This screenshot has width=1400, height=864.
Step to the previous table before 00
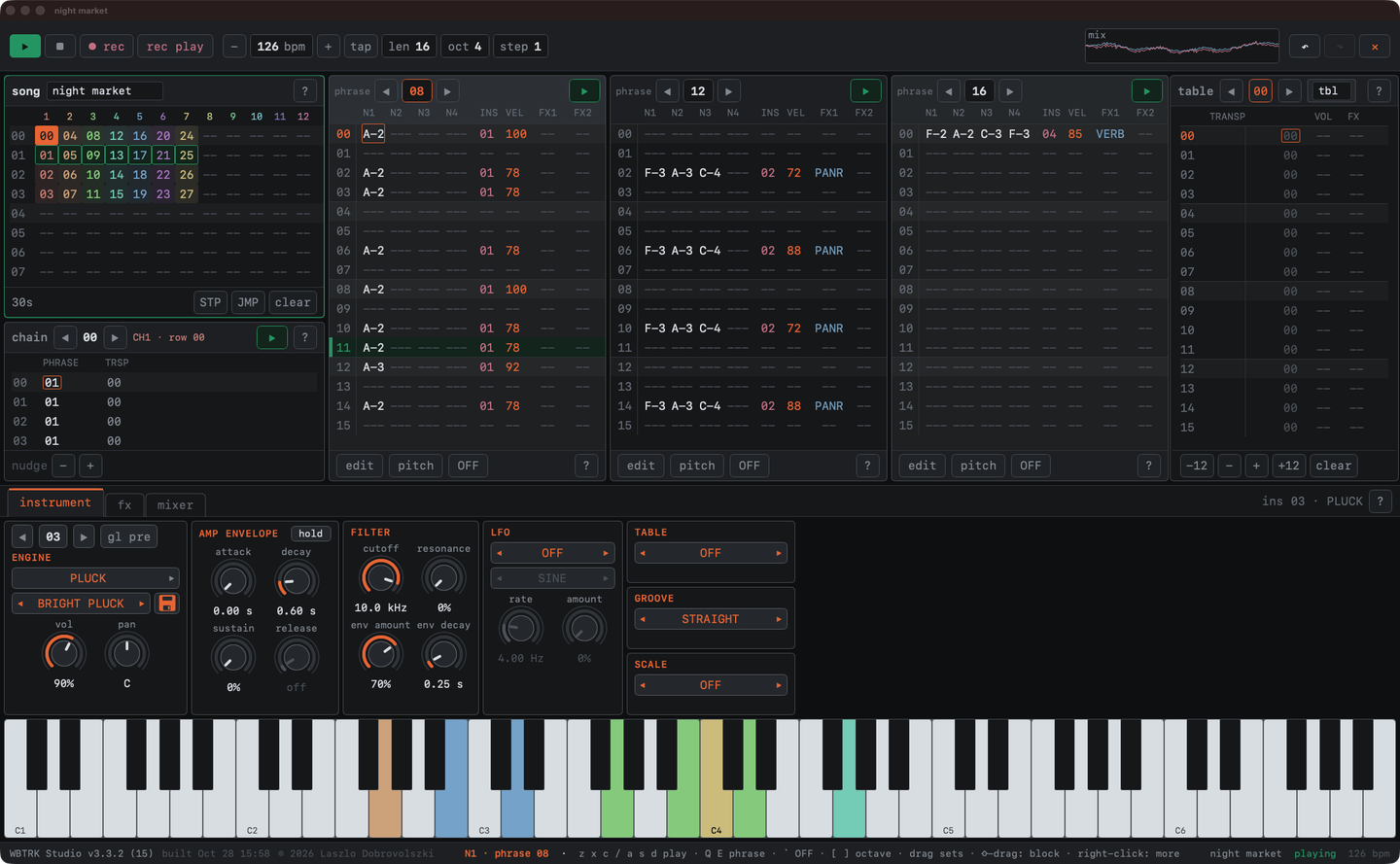[1232, 91]
